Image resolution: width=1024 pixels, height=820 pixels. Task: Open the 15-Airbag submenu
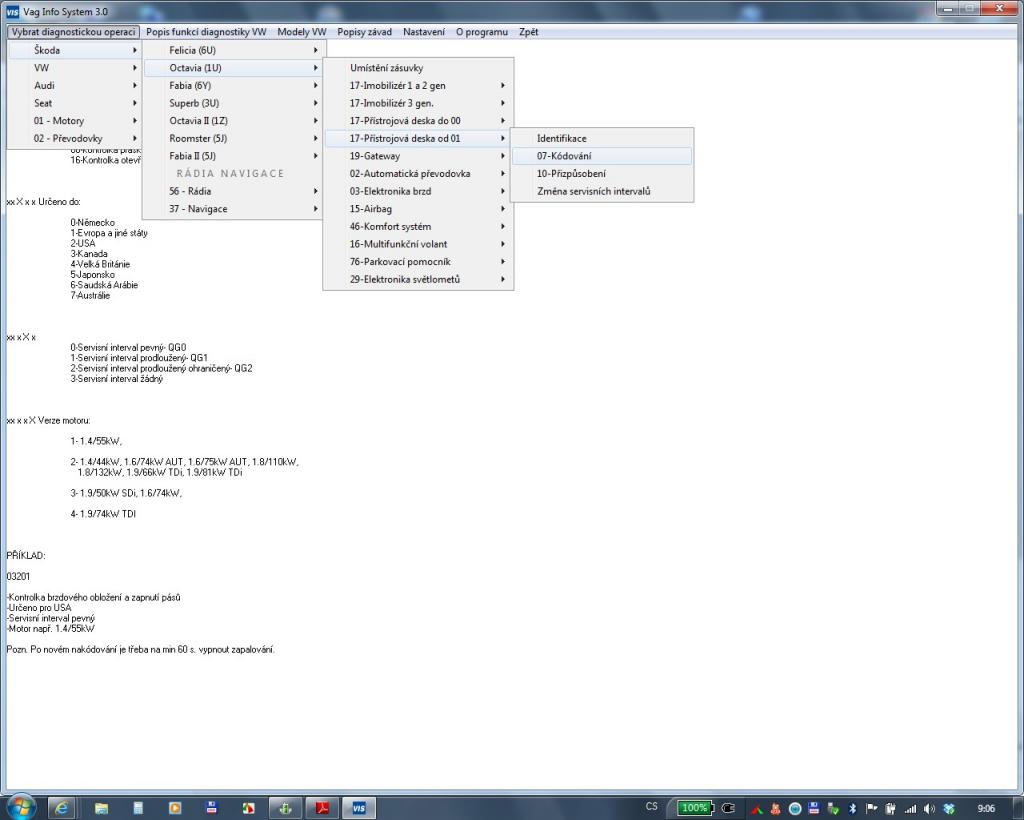tap(418, 209)
